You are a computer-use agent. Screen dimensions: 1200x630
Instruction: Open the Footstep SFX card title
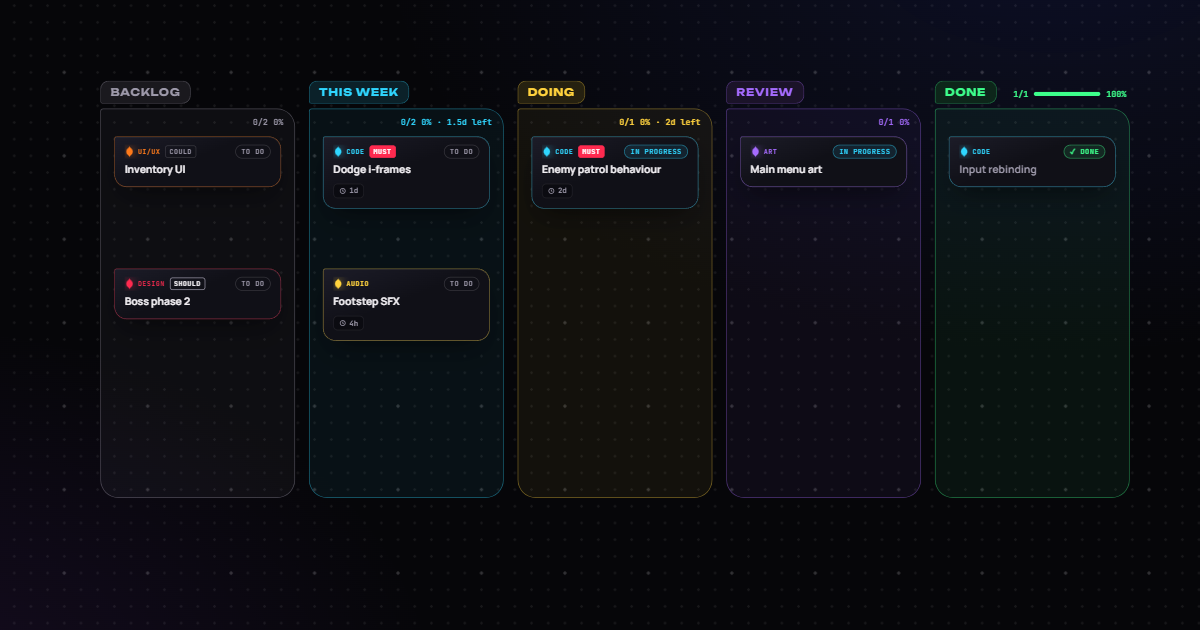pos(366,302)
